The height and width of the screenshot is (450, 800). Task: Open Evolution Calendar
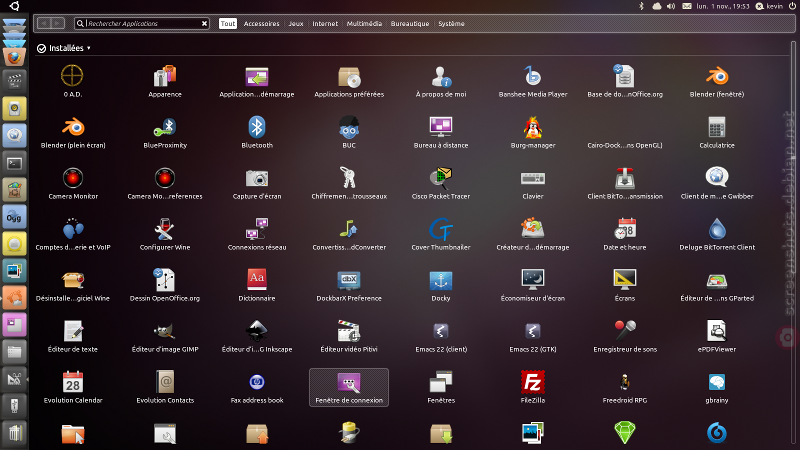click(x=73, y=382)
